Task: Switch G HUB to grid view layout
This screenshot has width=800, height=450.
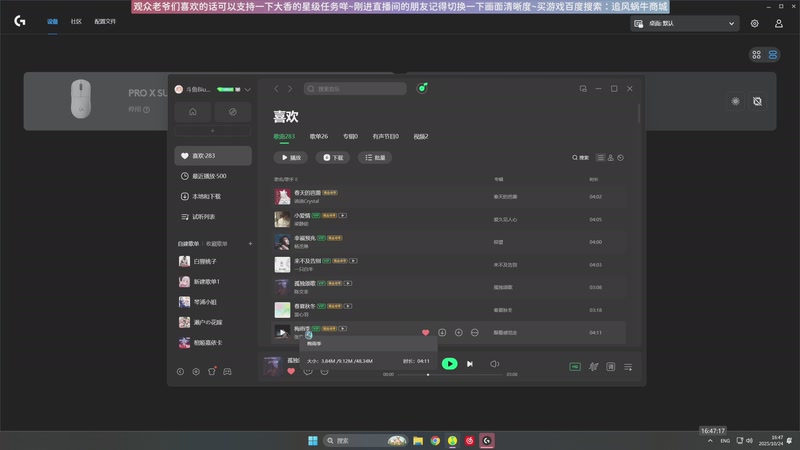Action: point(757,55)
